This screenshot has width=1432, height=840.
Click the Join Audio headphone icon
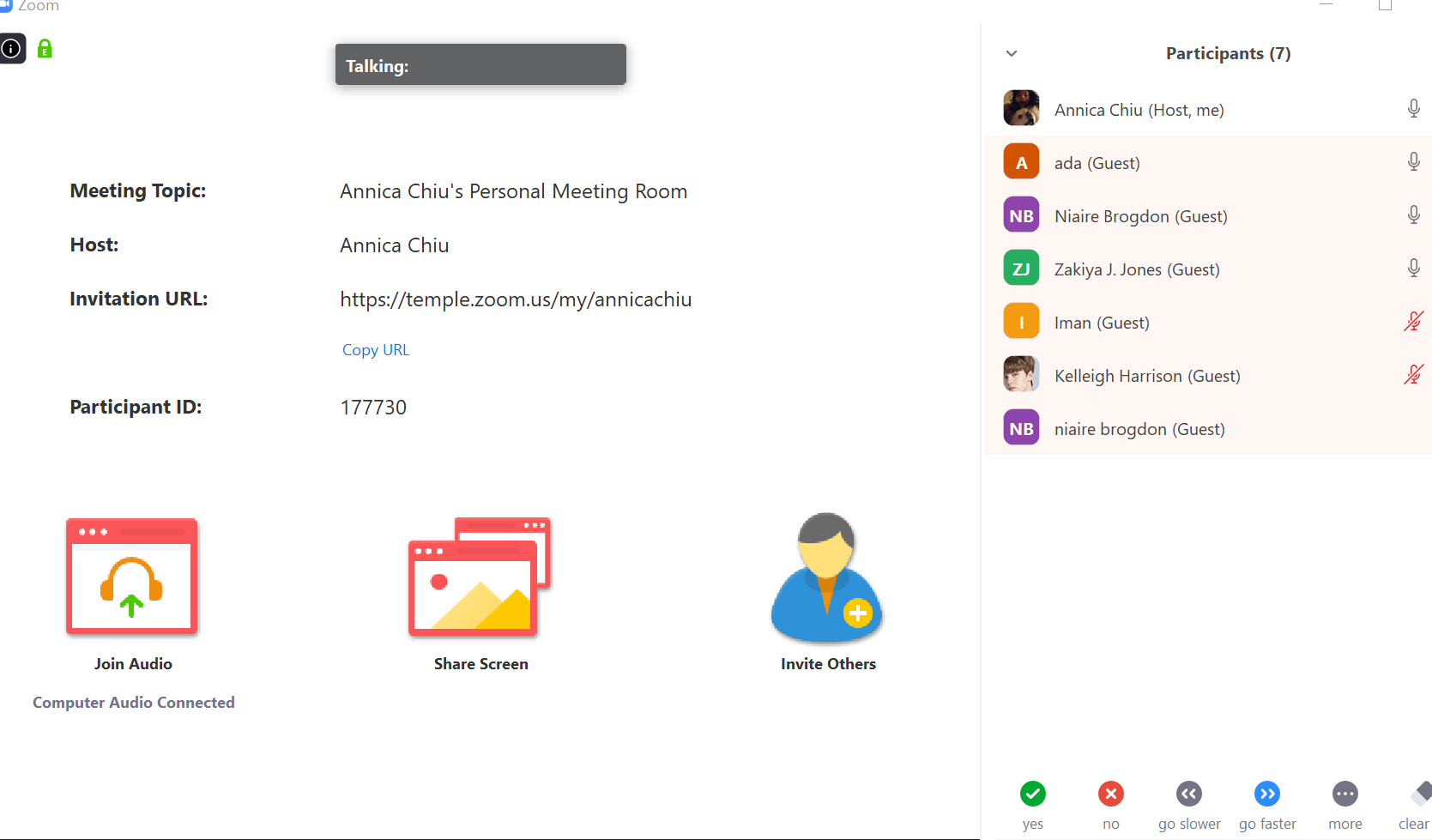point(132,577)
